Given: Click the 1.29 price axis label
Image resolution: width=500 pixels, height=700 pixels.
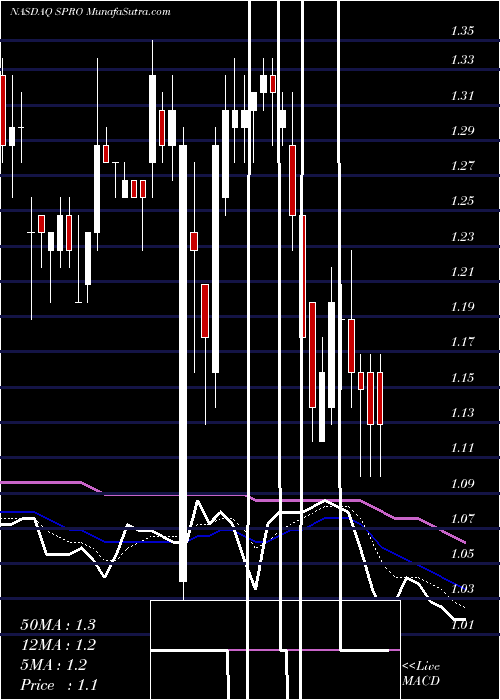Looking at the screenshot, I should (x=462, y=131).
